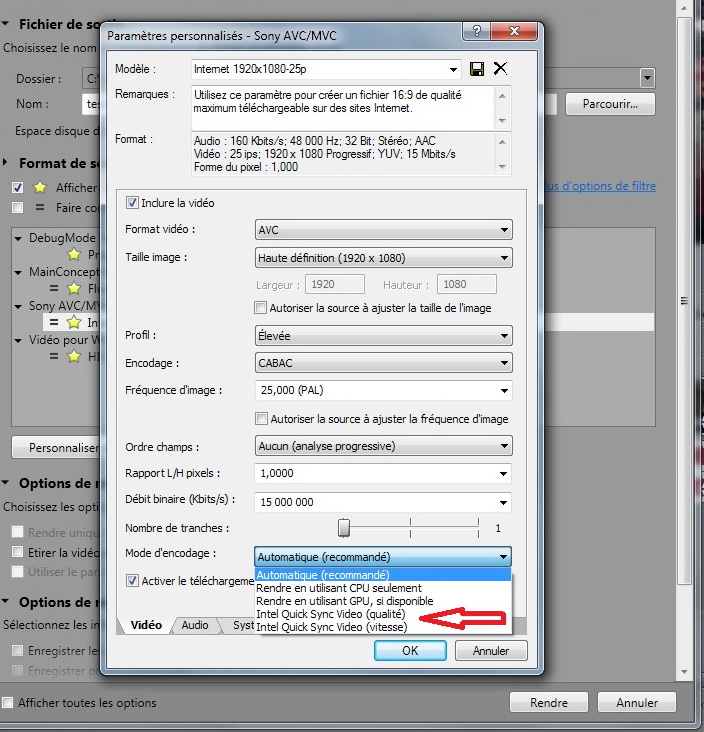
Task: Click the Nombre de tranches slider handle
Action: 344,528
